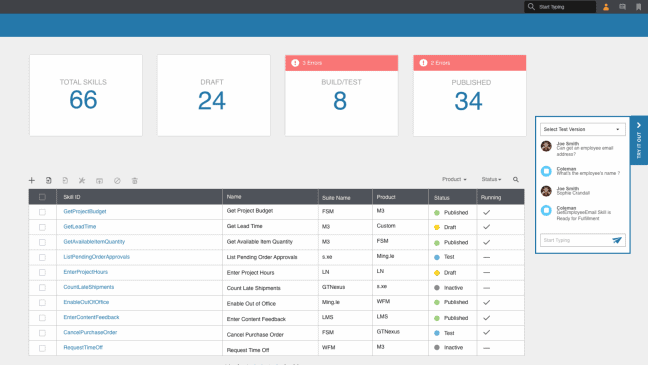648x365 pixels.
Task: Check the GetLeadTime row checkbox
Action: tap(42, 227)
